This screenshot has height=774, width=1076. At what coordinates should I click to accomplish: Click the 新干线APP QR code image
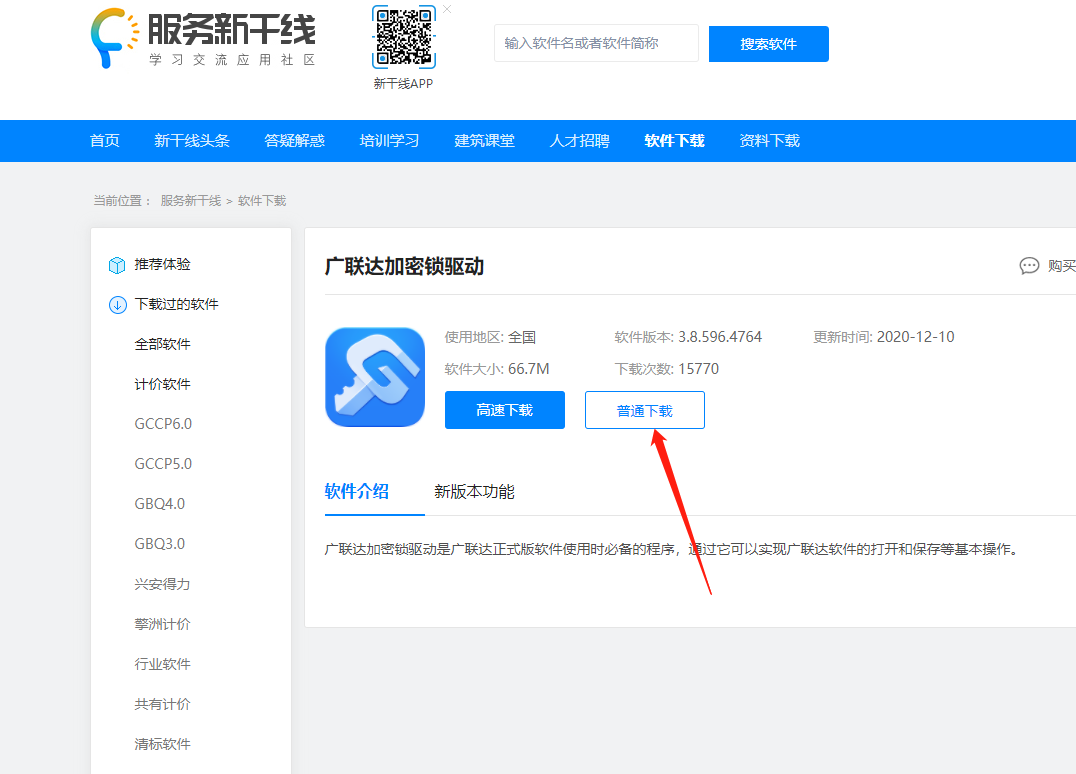click(x=404, y=38)
